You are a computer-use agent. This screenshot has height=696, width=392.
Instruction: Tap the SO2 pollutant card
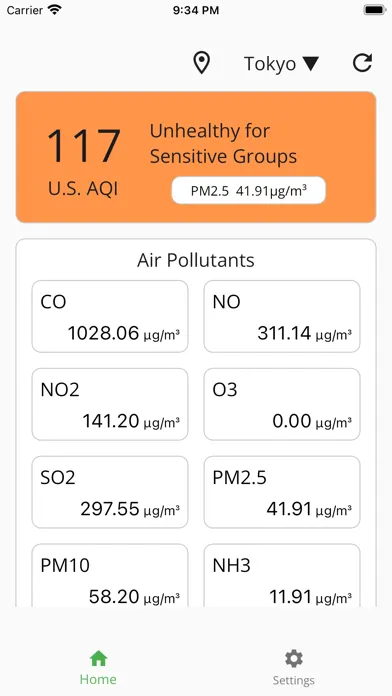[110, 492]
